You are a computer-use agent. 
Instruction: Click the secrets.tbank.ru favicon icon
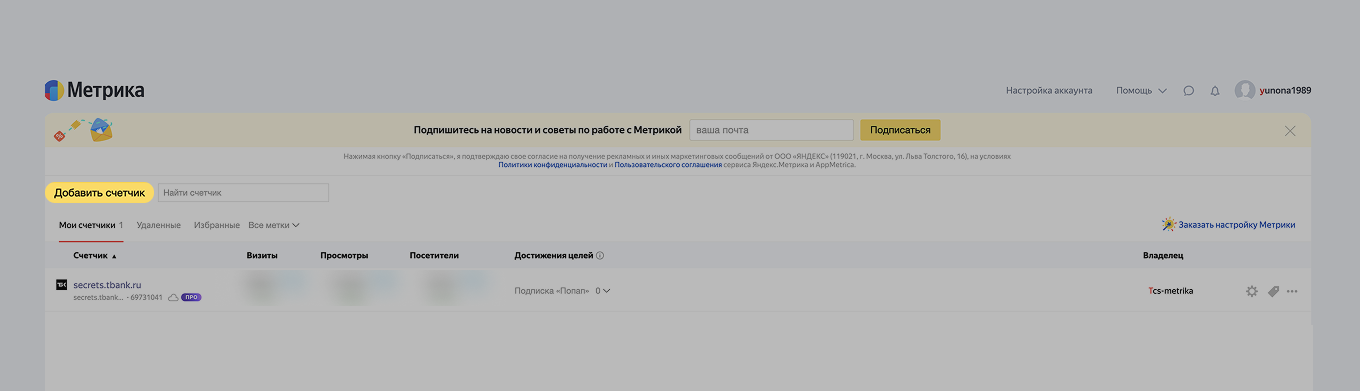61,285
